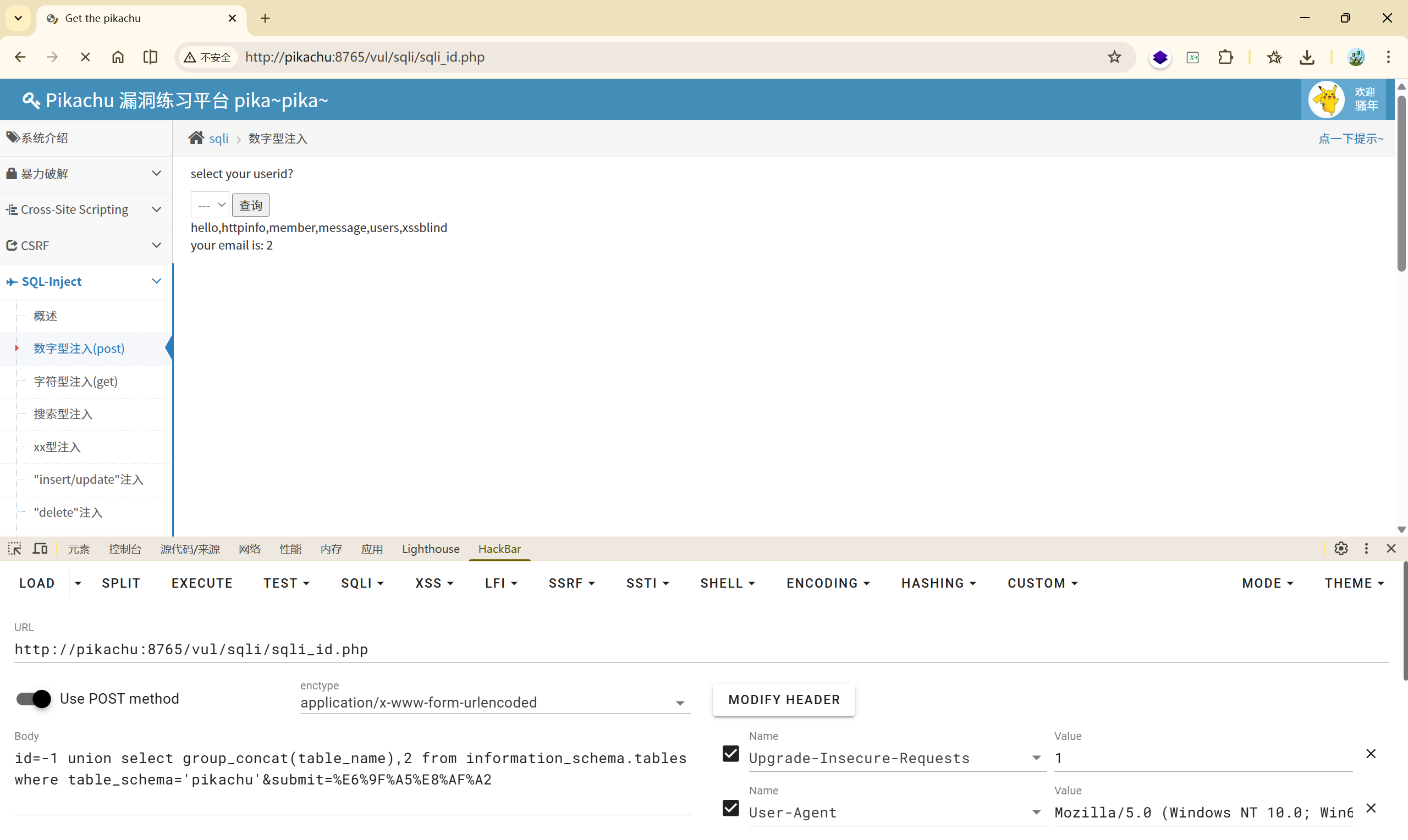Click the HackBar URL input field
This screenshot has width=1408, height=840.
(701, 649)
